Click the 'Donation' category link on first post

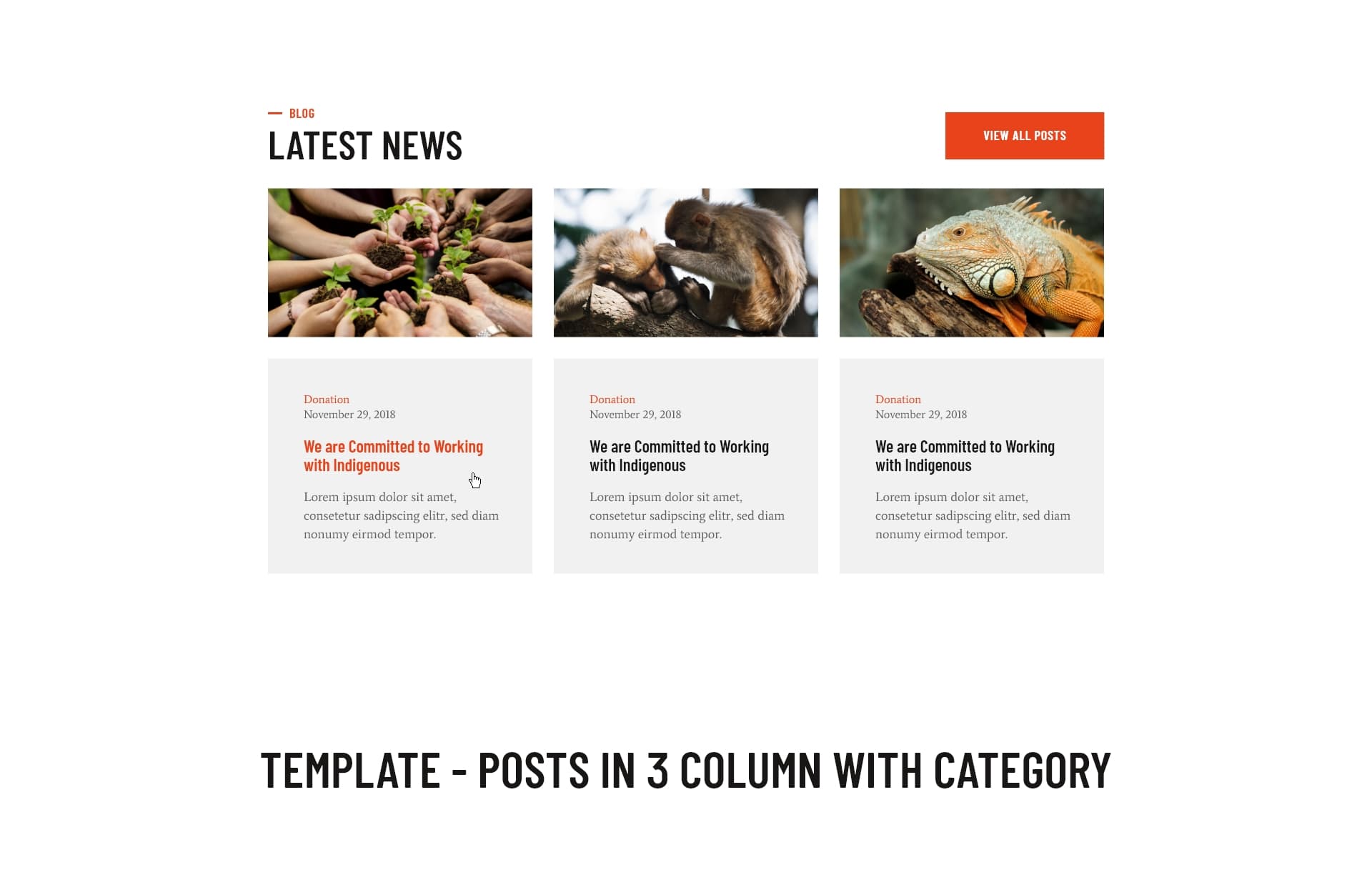point(326,399)
